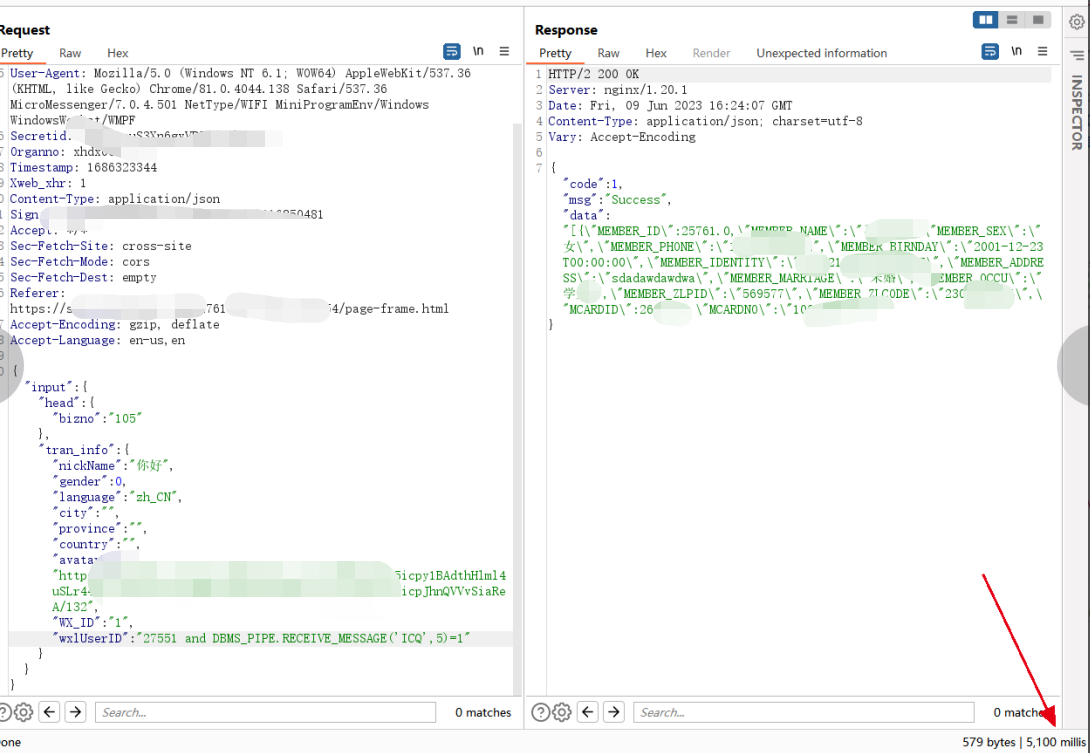Open the Response panel hamburger options menu
The image size is (1090, 753).
click(1042, 51)
